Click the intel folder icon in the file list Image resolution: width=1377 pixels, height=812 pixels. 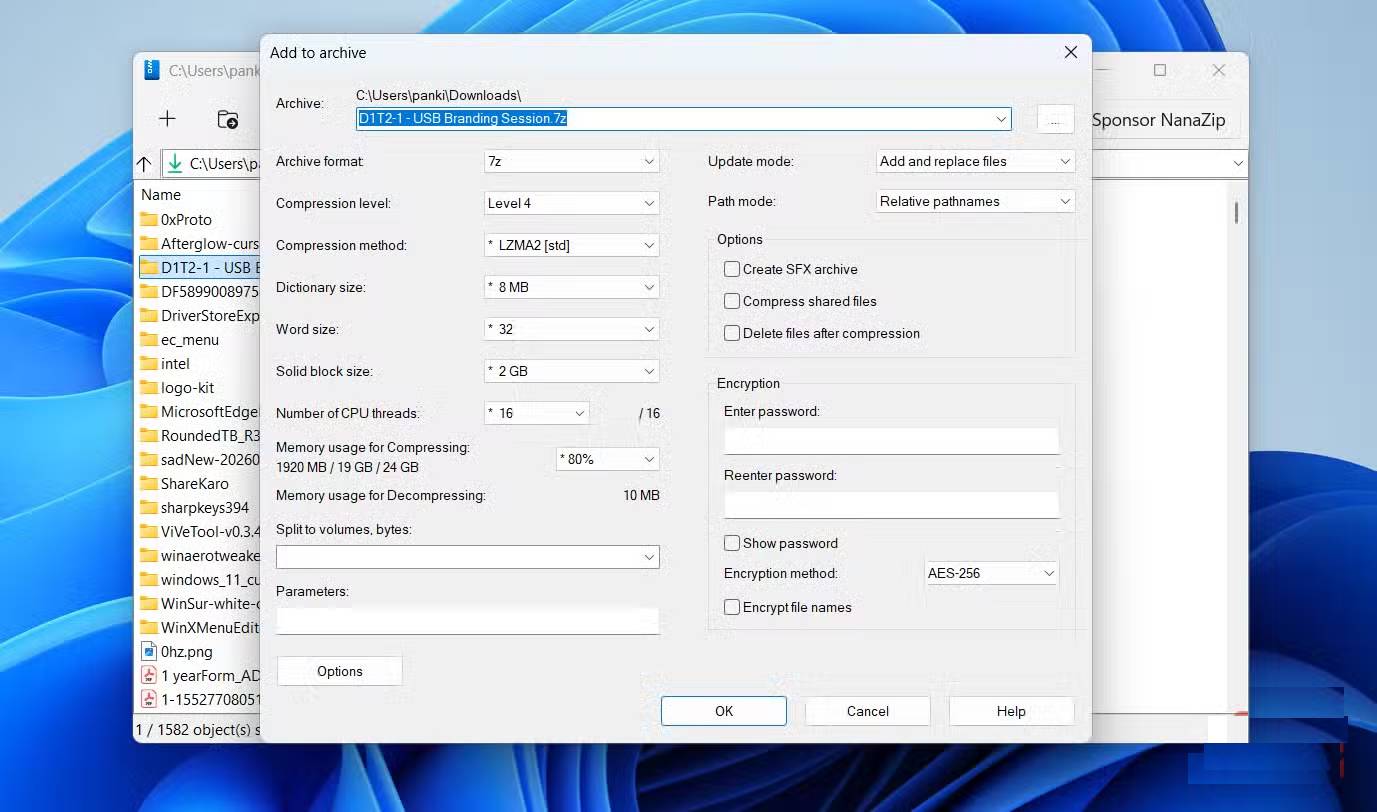(146, 363)
